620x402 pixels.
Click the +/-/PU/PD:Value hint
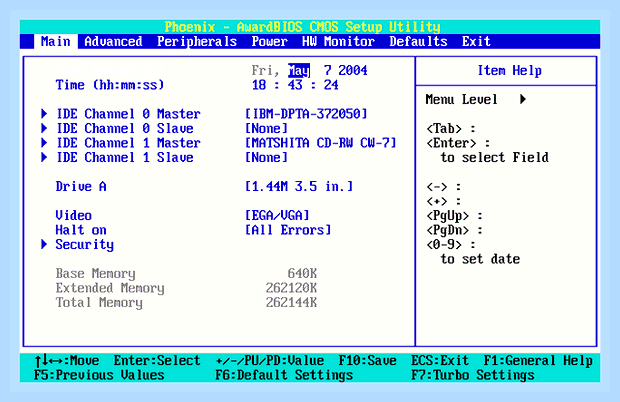[270, 360]
